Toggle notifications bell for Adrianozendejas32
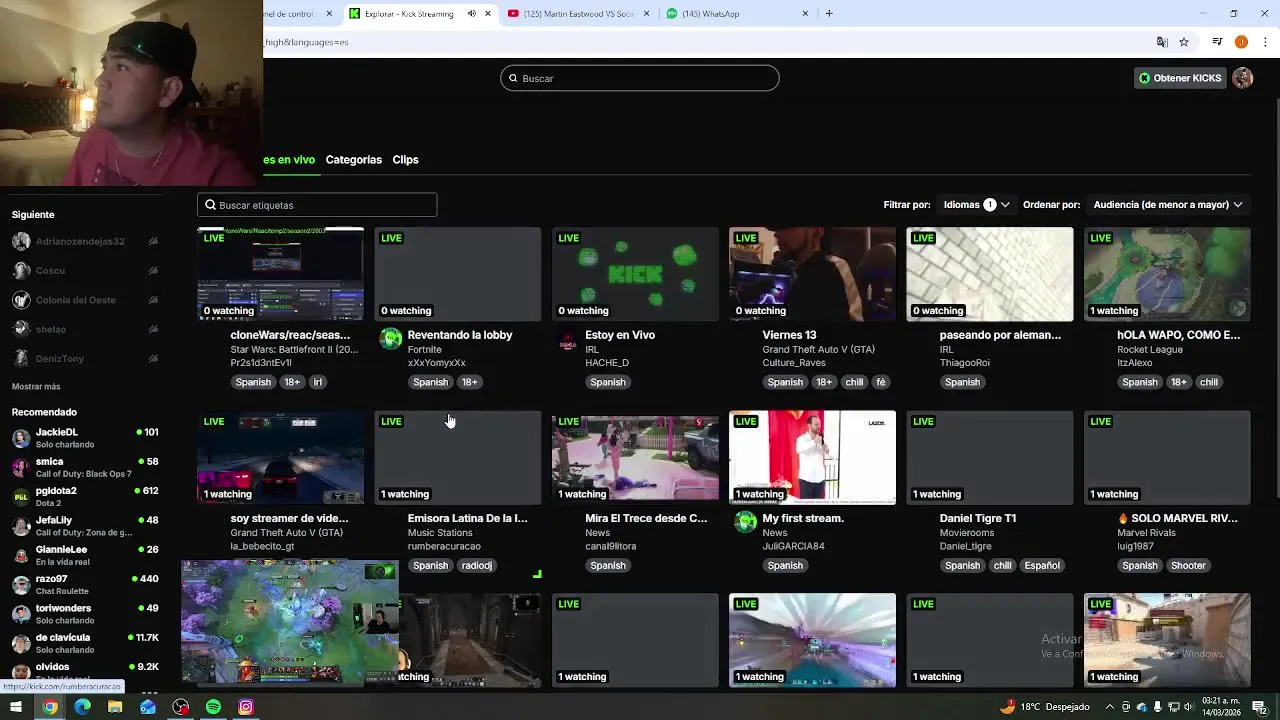Viewport: 1280px width, 720px height. (x=153, y=241)
